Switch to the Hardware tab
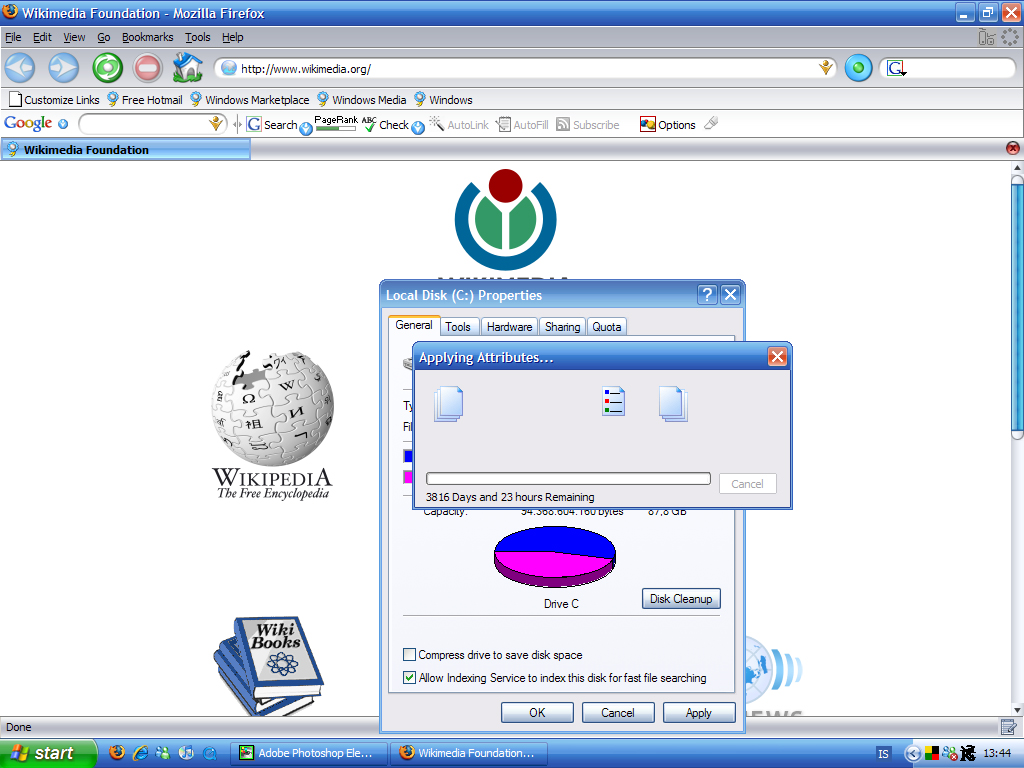Image resolution: width=1024 pixels, height=768 pixels. point(509,327)
